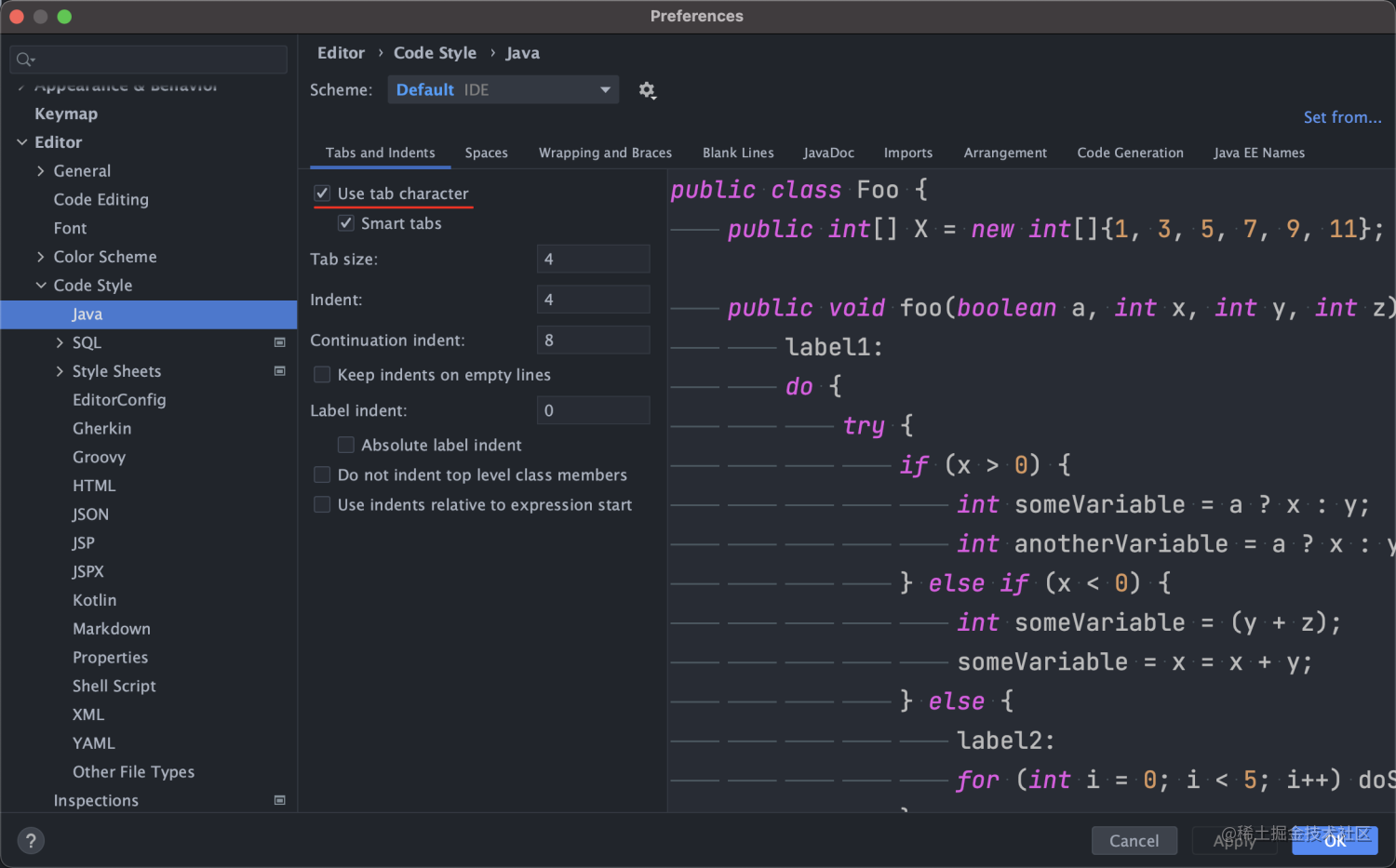
Task: Switch to the Spaces tab
Action: 487,153
